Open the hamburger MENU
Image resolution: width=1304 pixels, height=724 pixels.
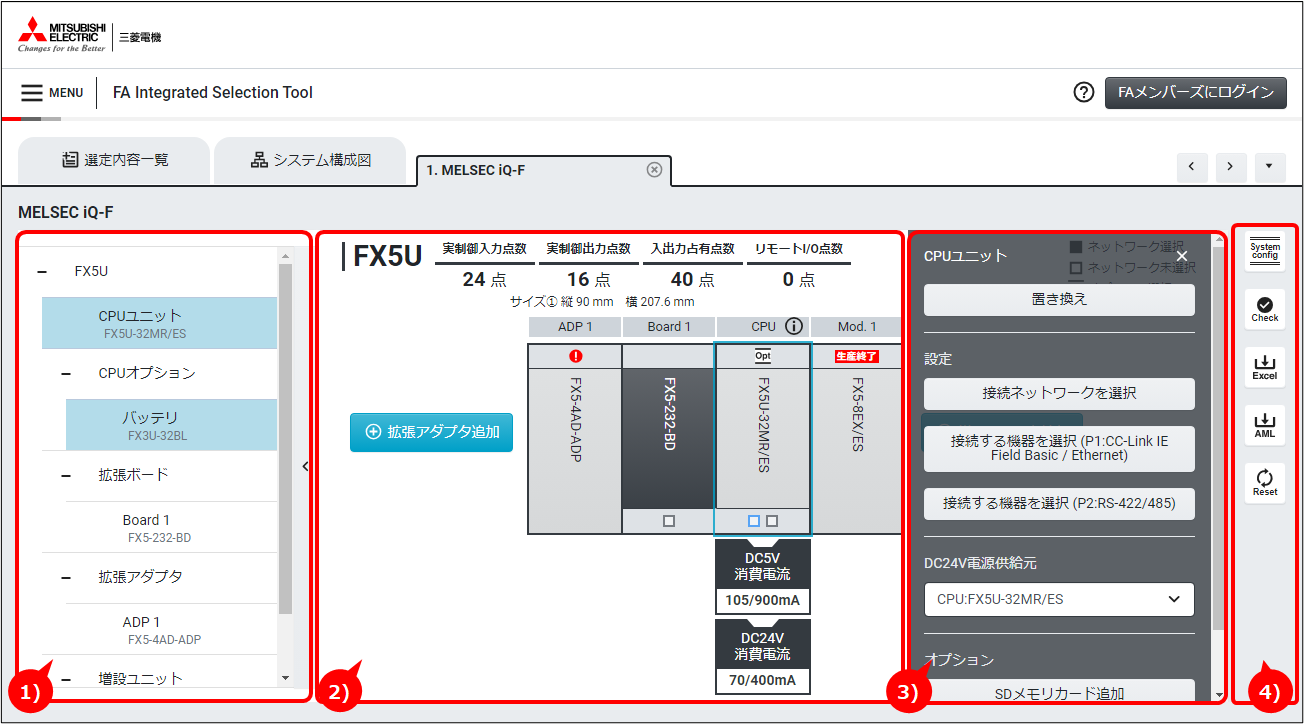[x=52, y=93]
